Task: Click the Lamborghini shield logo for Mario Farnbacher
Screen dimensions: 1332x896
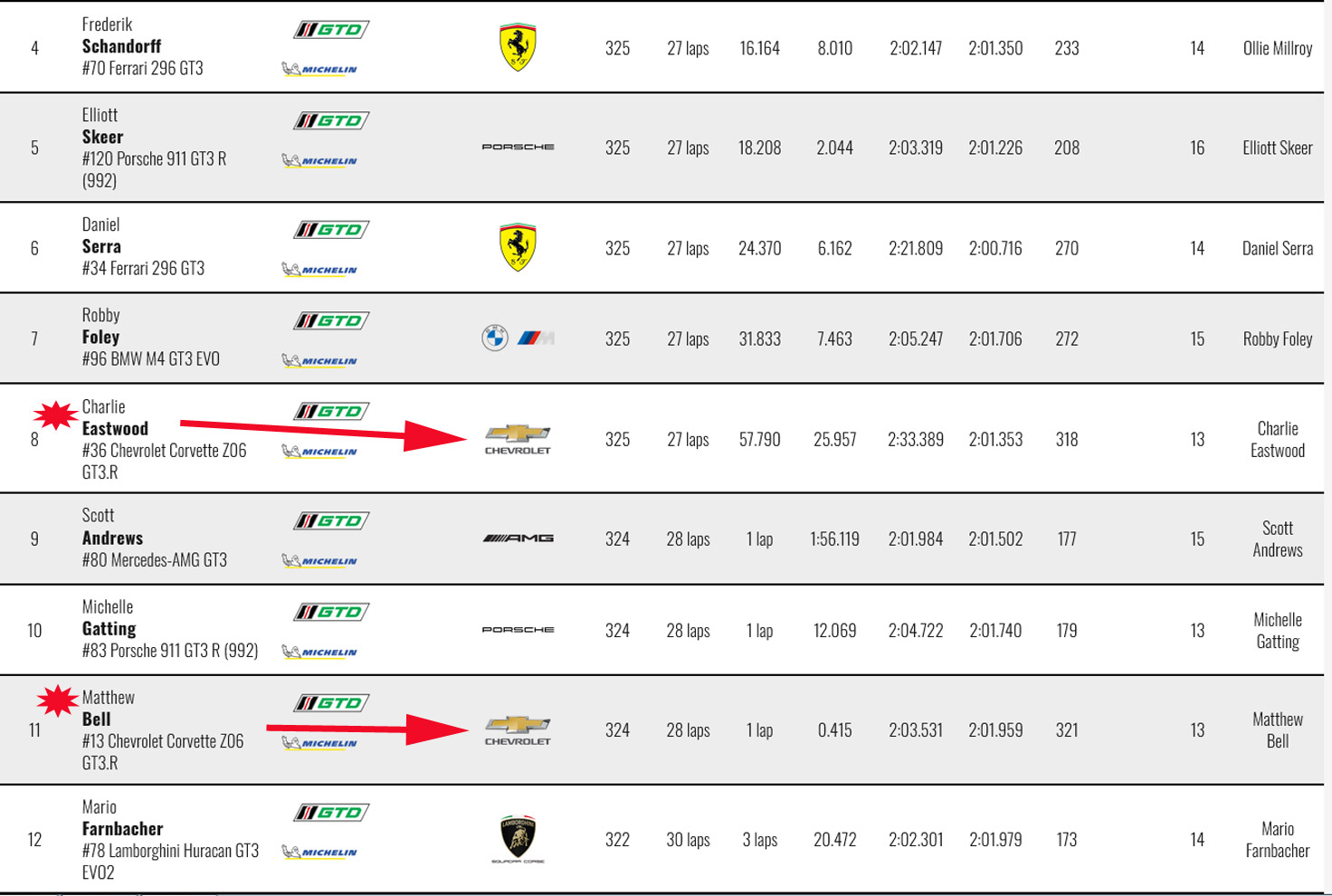Action: pos(518,839)
